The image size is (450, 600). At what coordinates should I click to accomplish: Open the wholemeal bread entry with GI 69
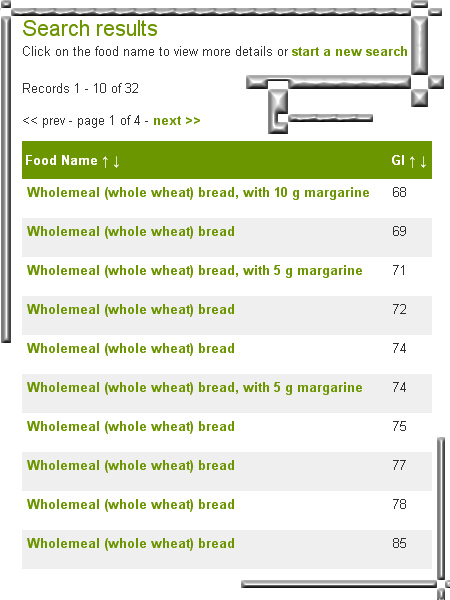click(x=131, y=232)
